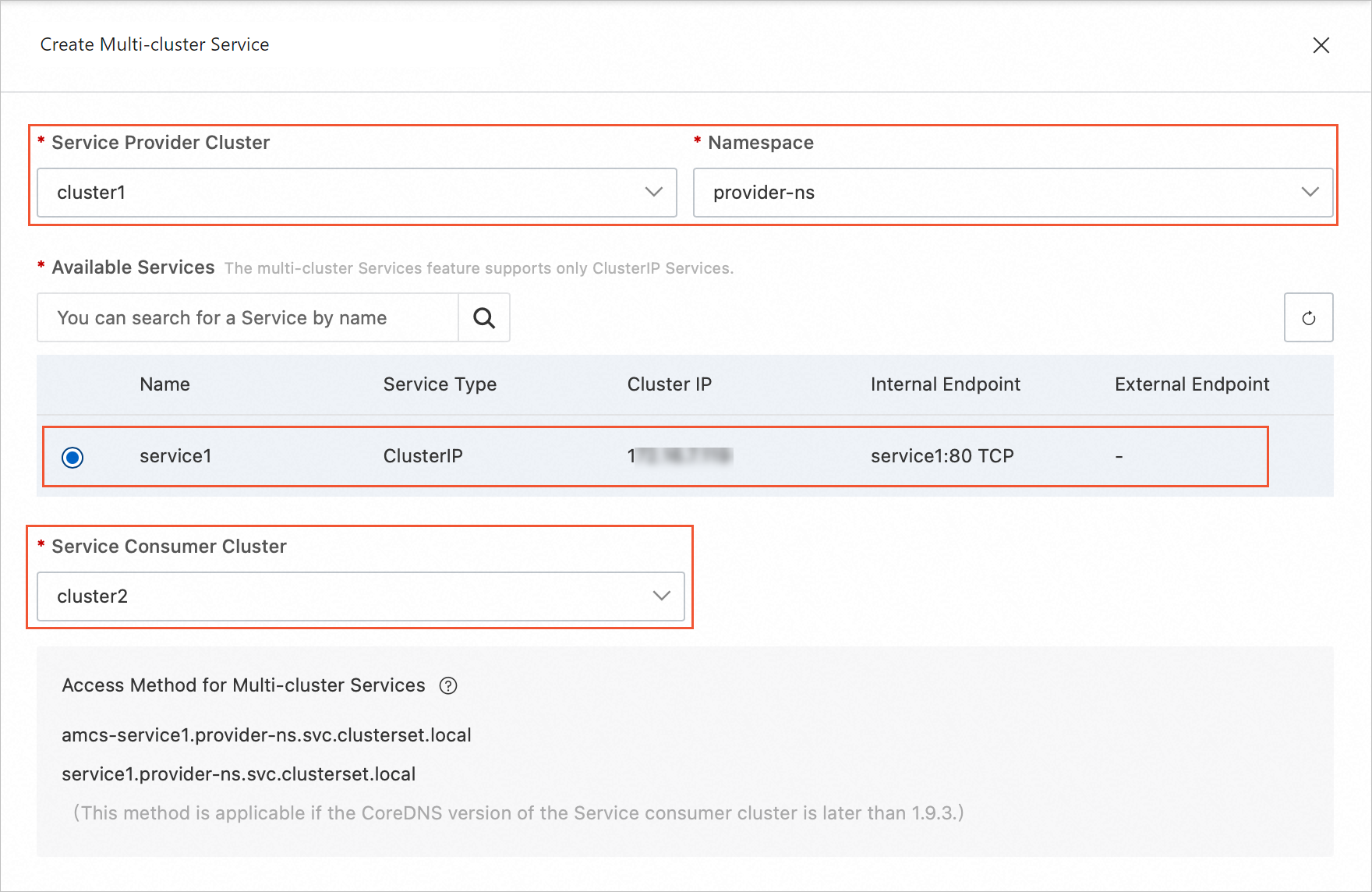Viewport: 1372px width, 892px height.
Task: Click the service search input field
Action: pos(248,317)
